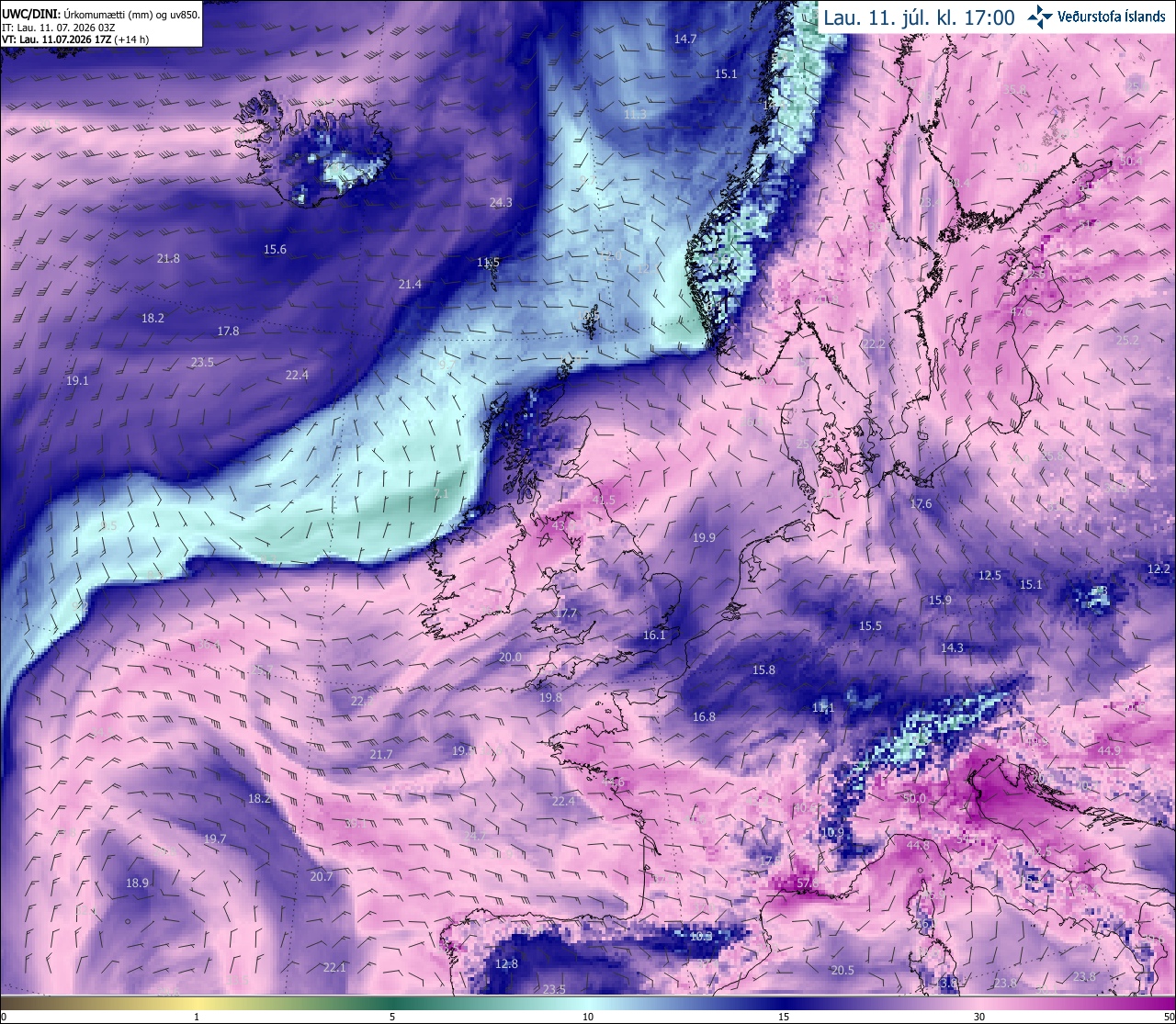Click the Veðurstofa Íslands logo icon

[1040, 17]
